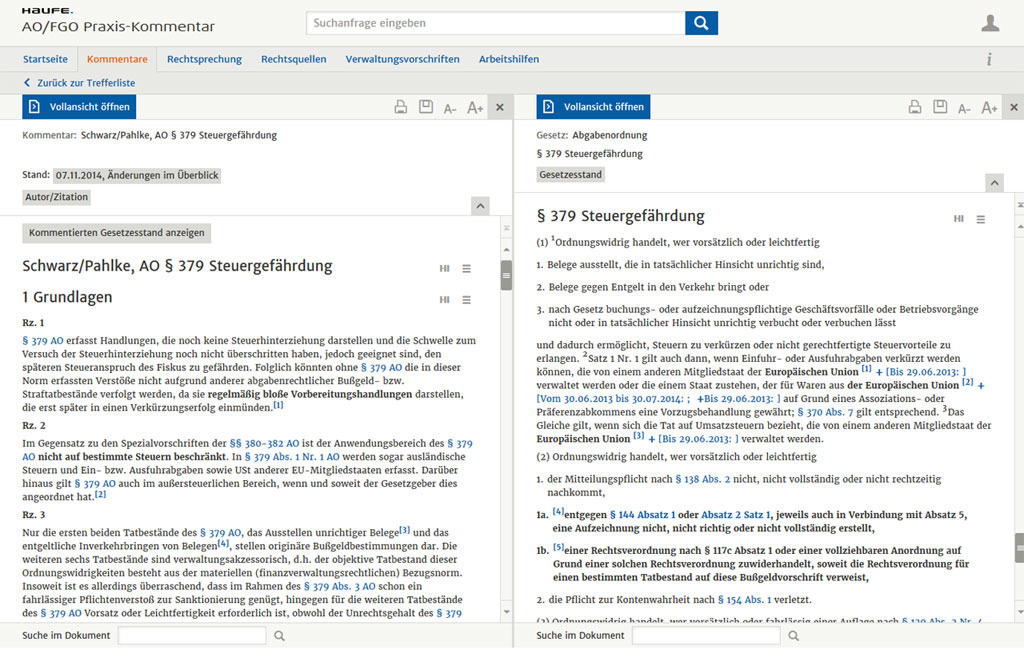
Task: Print the right law document
Action: pyautogui.click(x=914, y=107)
